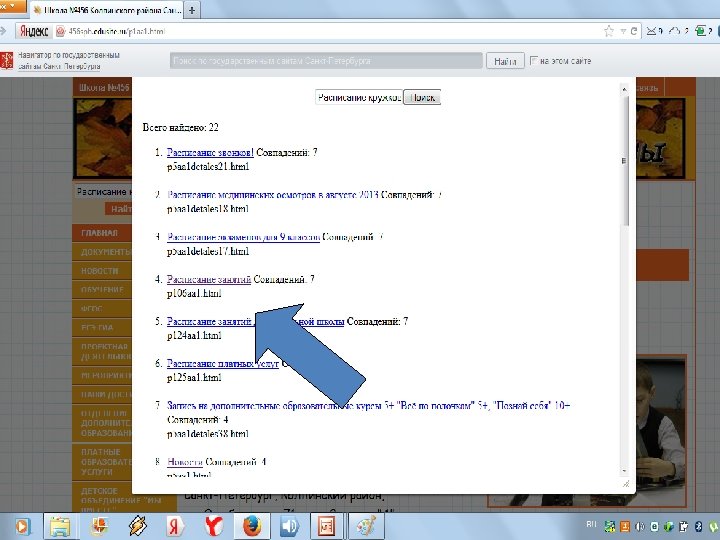
Task: Click the Школа №456 site header title
Action: [x=104, y=87]
